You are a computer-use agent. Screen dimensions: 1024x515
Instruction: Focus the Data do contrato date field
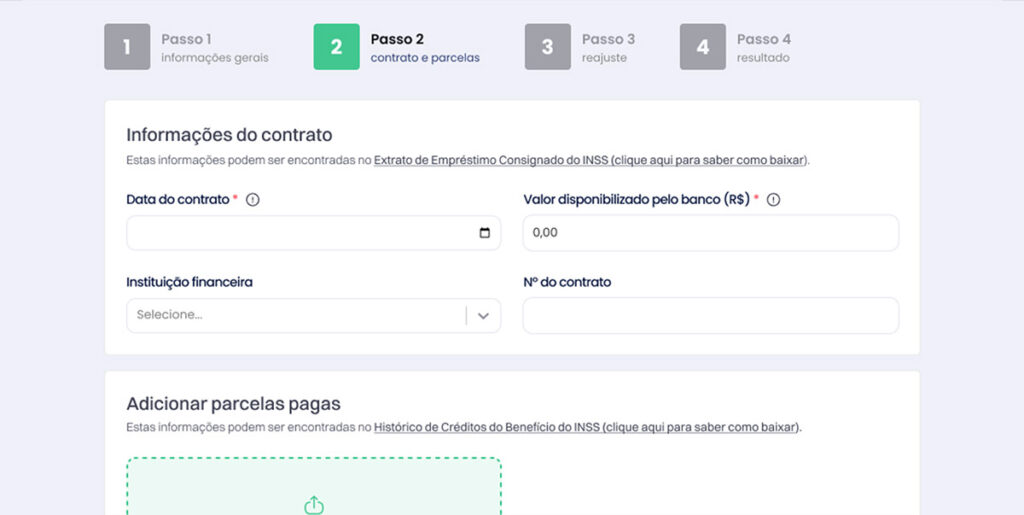pos(300,233)
